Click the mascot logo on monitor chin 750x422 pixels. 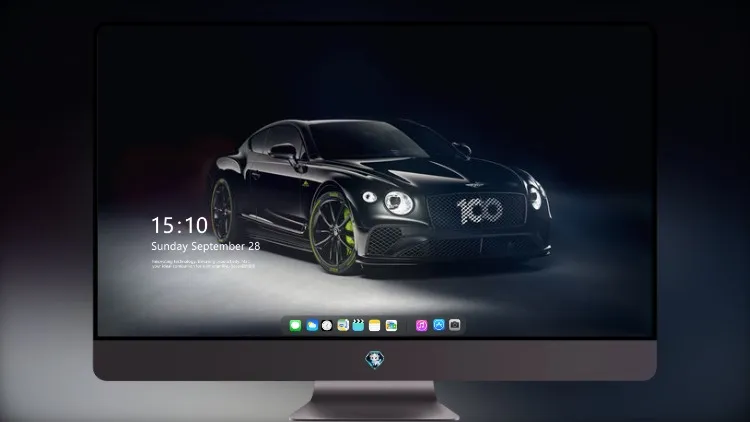[375, 360]
